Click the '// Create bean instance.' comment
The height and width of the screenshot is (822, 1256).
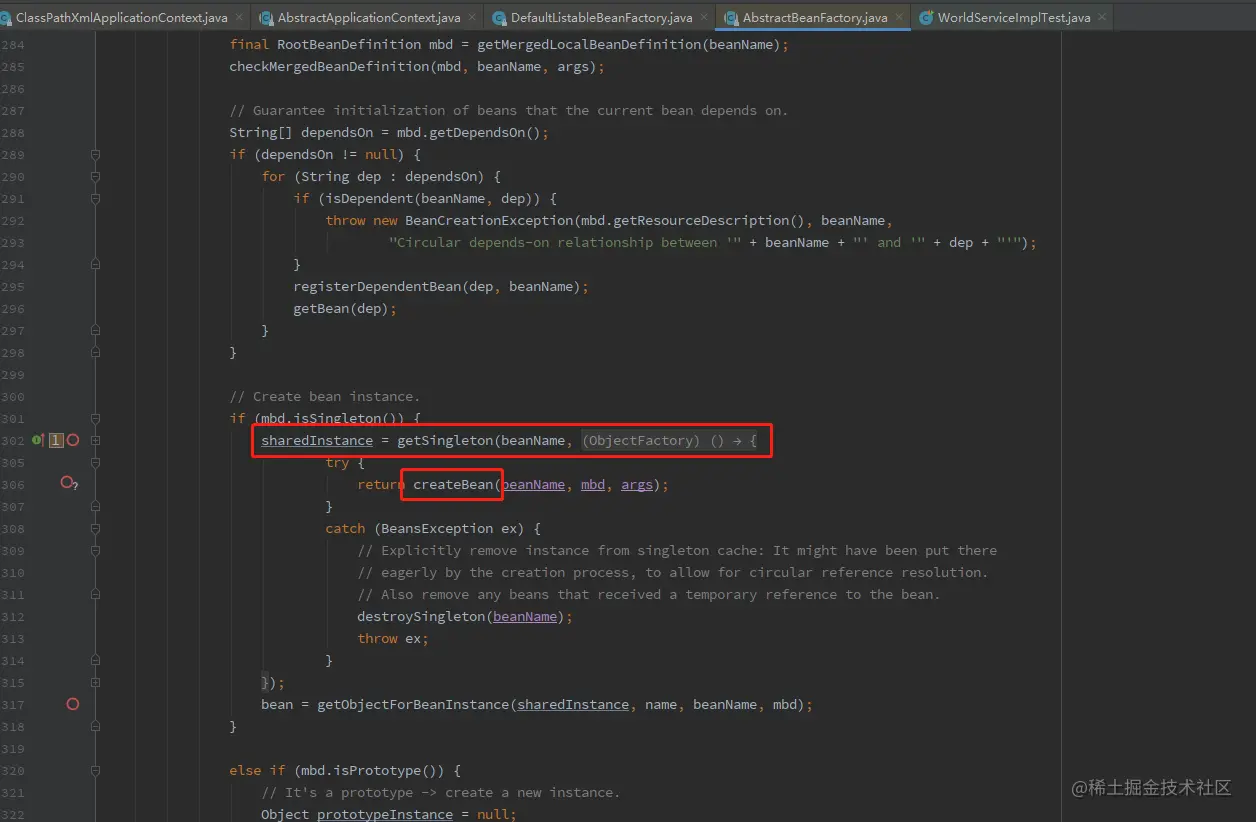tap(325, 396)
